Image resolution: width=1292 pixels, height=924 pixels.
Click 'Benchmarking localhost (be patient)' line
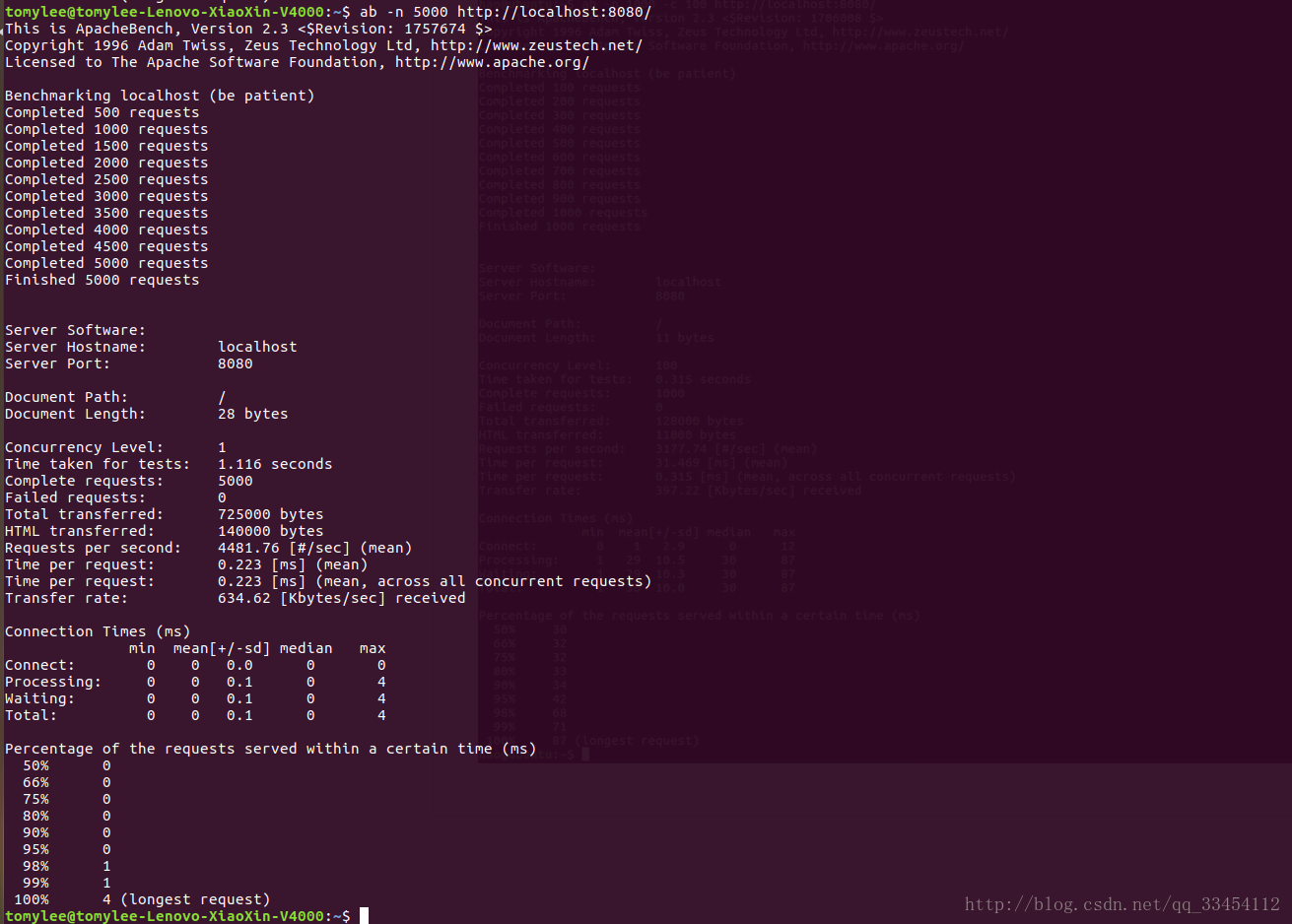160,96
